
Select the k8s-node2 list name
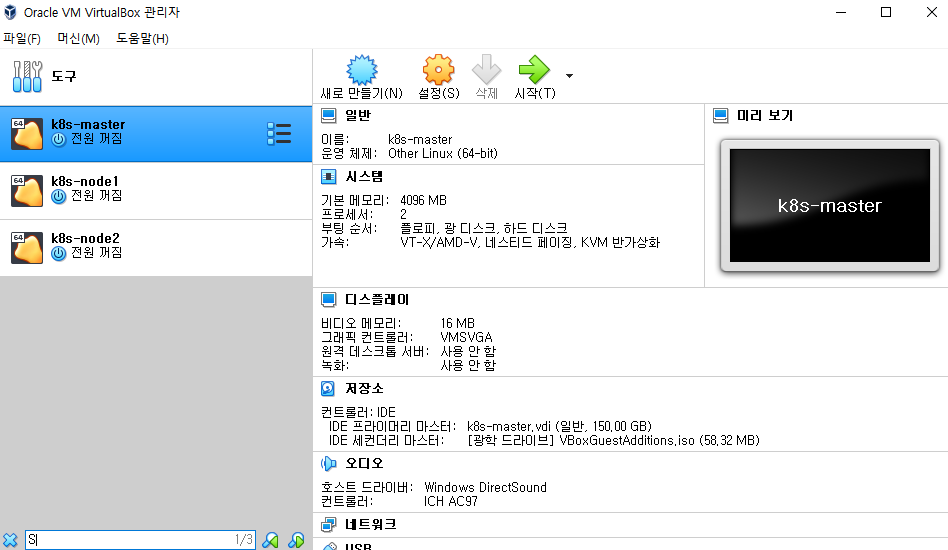coord(85,238)
